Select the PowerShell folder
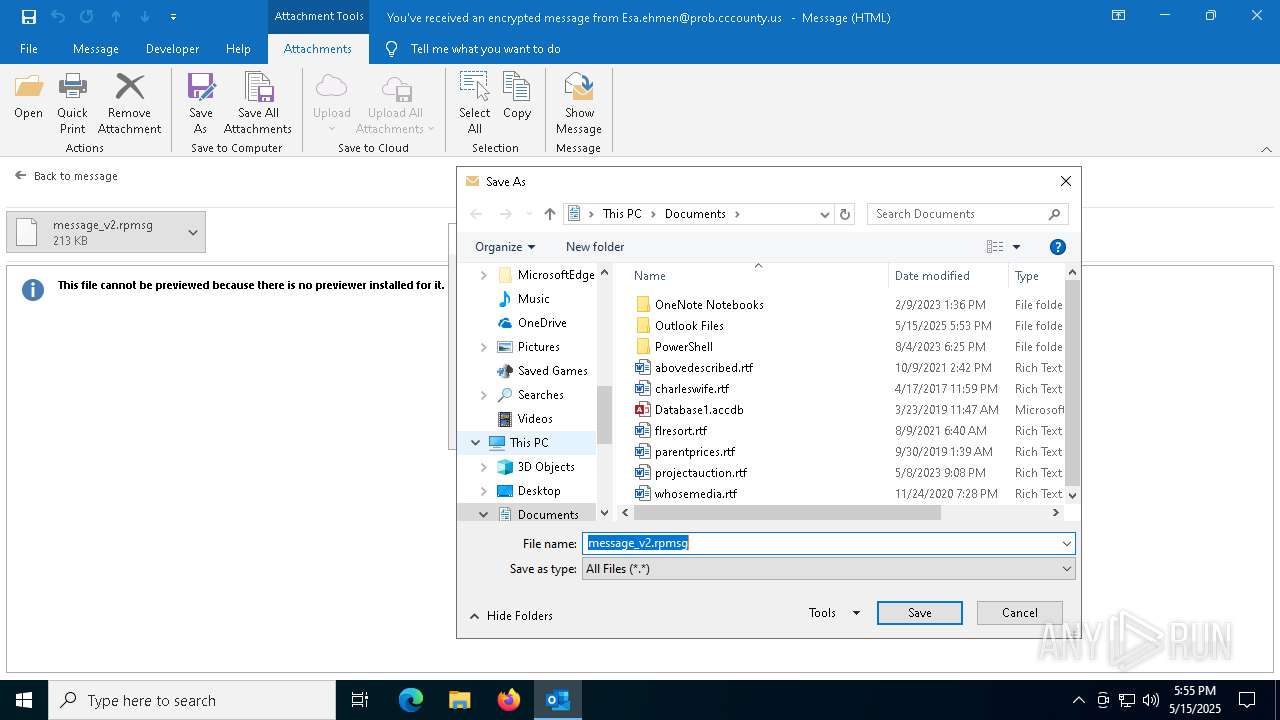The width and height of the screenshot is (1280, 720). point(684,347)
